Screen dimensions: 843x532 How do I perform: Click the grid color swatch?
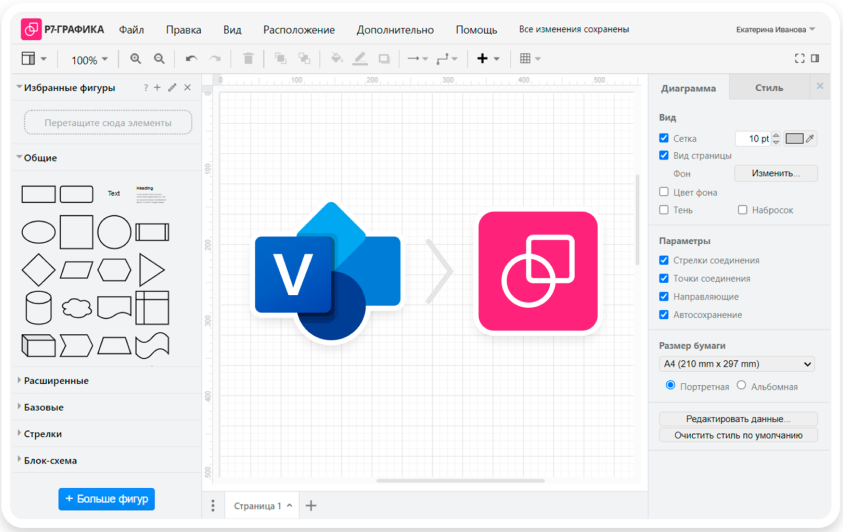[795, 139]
